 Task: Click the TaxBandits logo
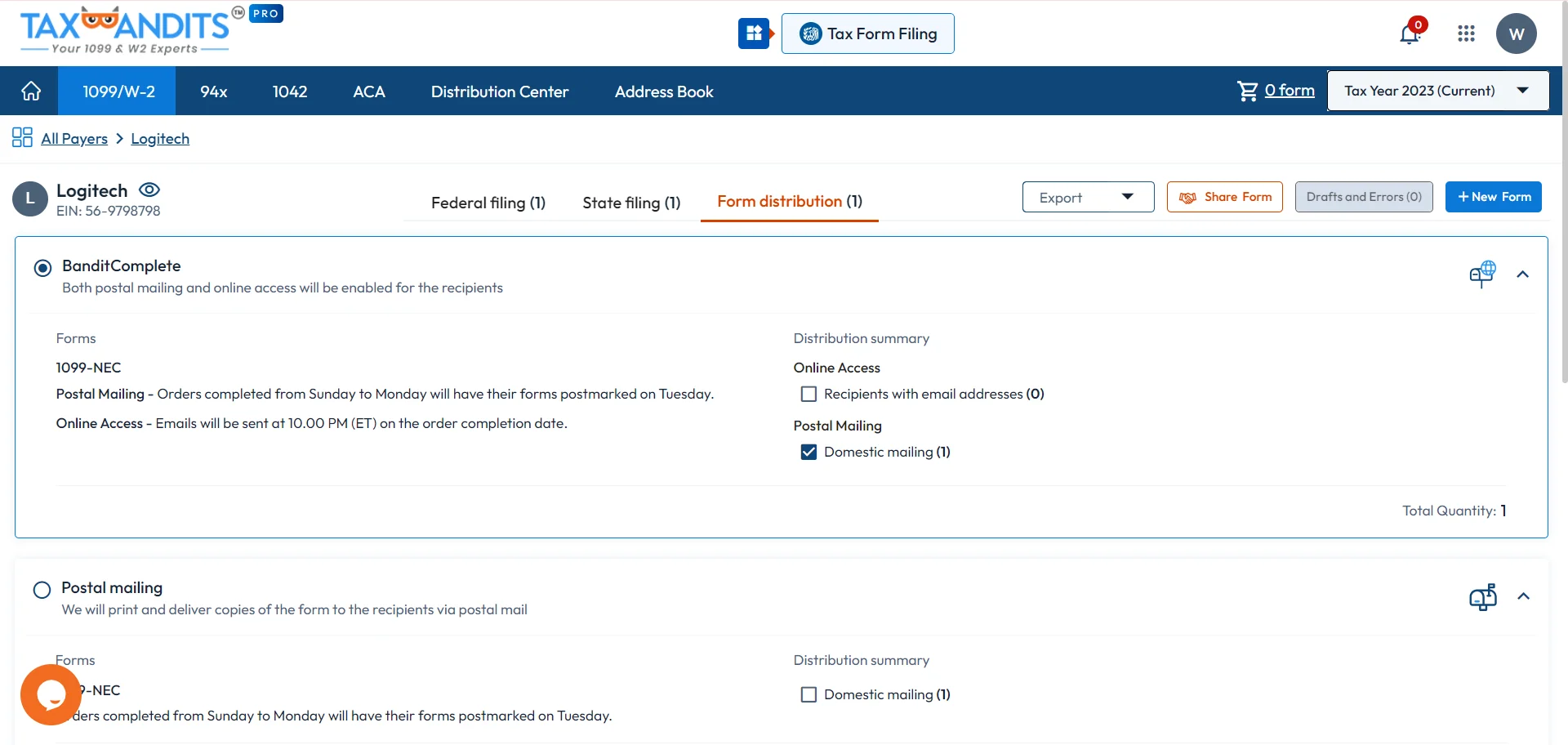[125, 31]
